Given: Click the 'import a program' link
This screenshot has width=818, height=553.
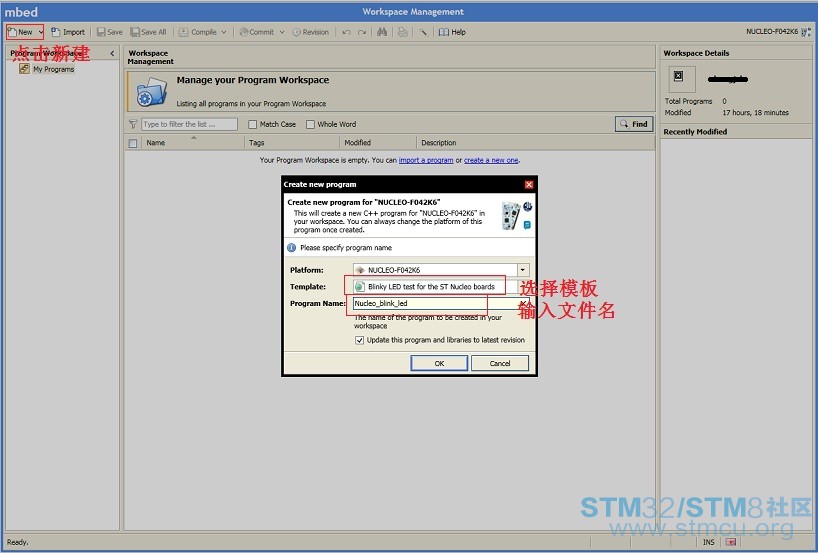Looking at the screenshot, I should [x=426, y=160].
